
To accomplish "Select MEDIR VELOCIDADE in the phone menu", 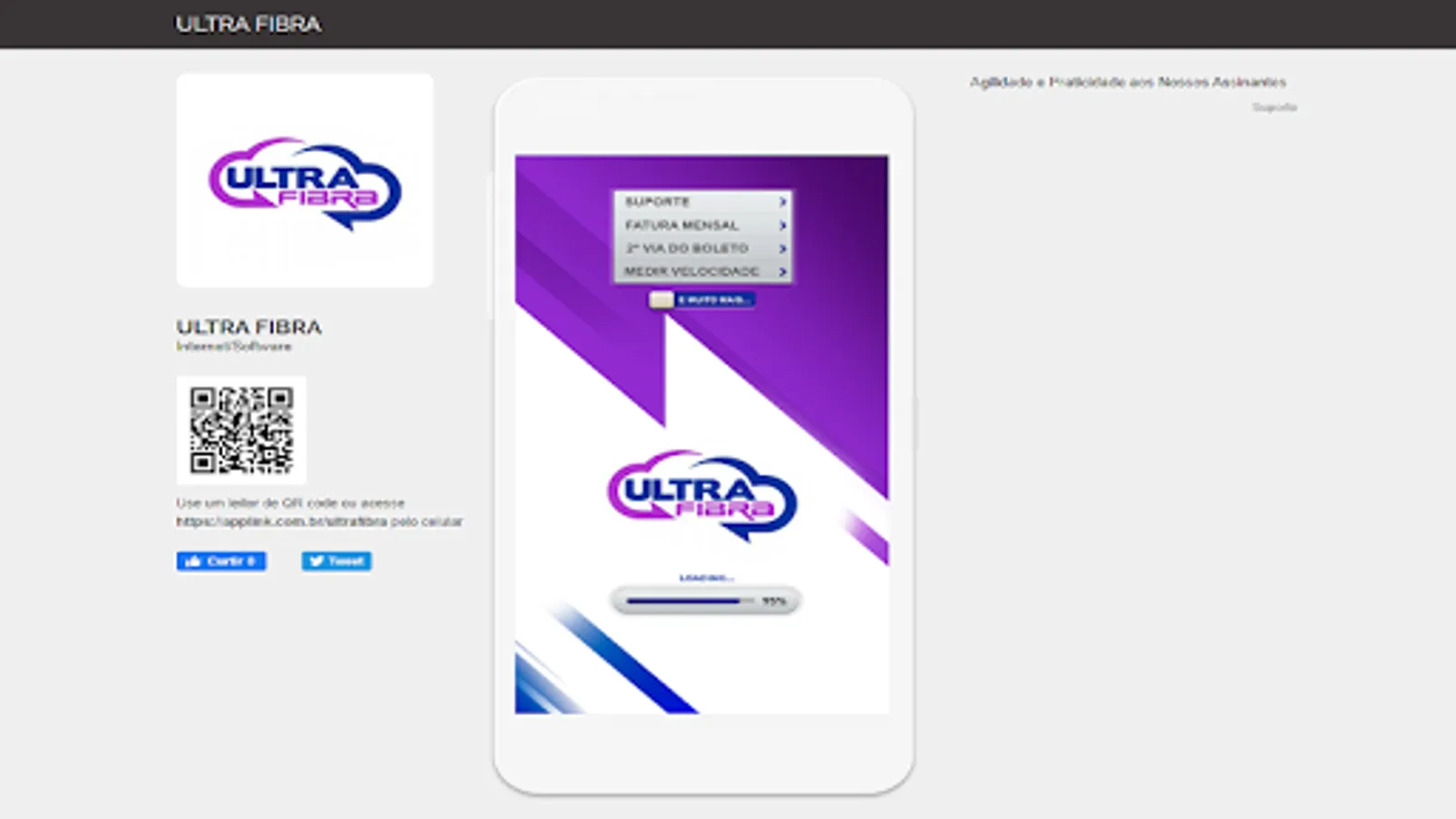I will coord(703,271).
